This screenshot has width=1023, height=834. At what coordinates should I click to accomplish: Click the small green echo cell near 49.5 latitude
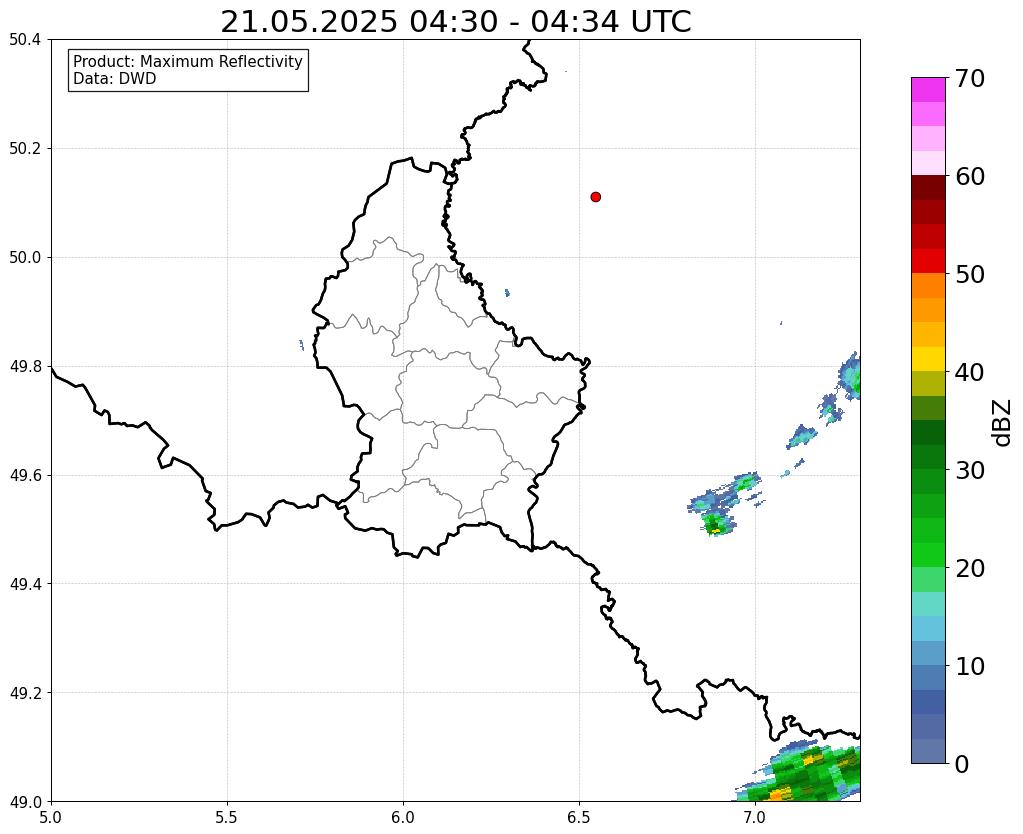tap(716, 524)
